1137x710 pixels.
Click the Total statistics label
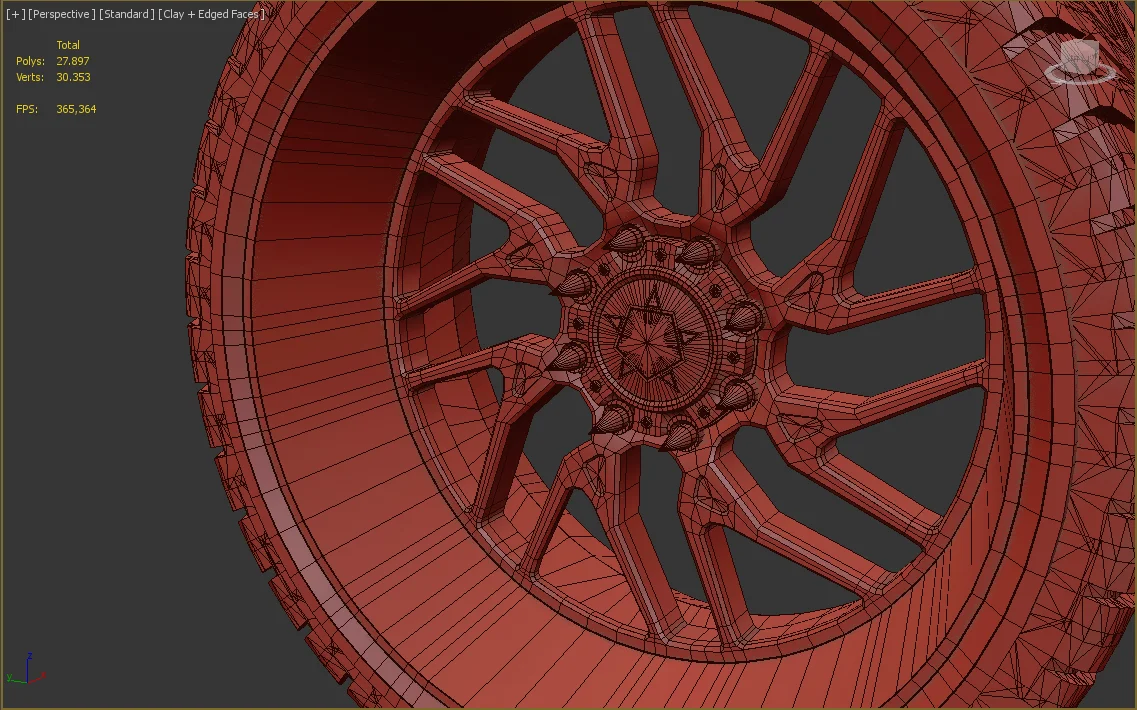point(68,44)
